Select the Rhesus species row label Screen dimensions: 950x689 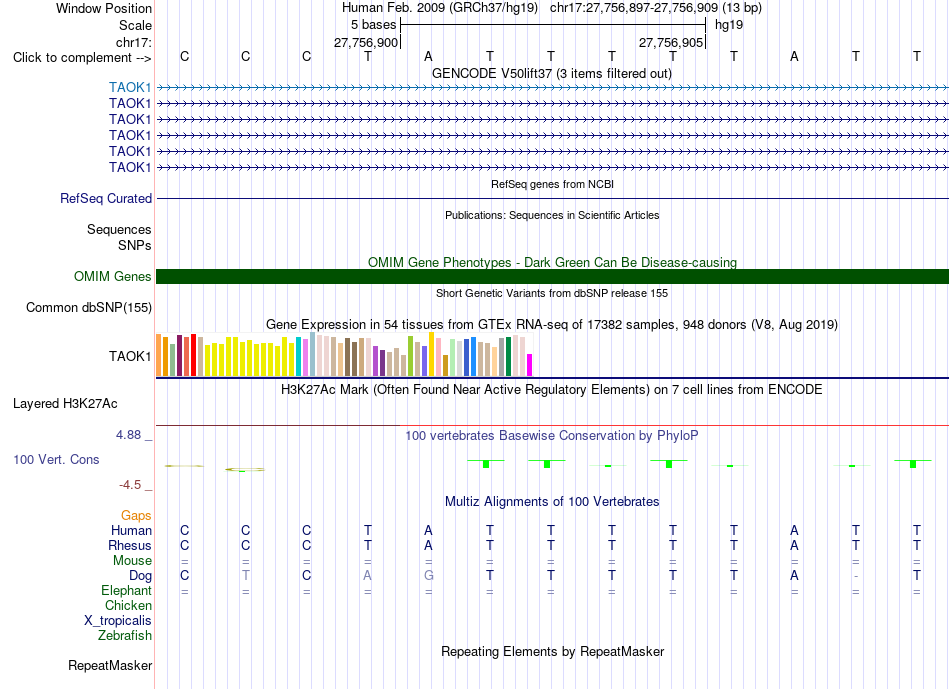click(130, 546)
